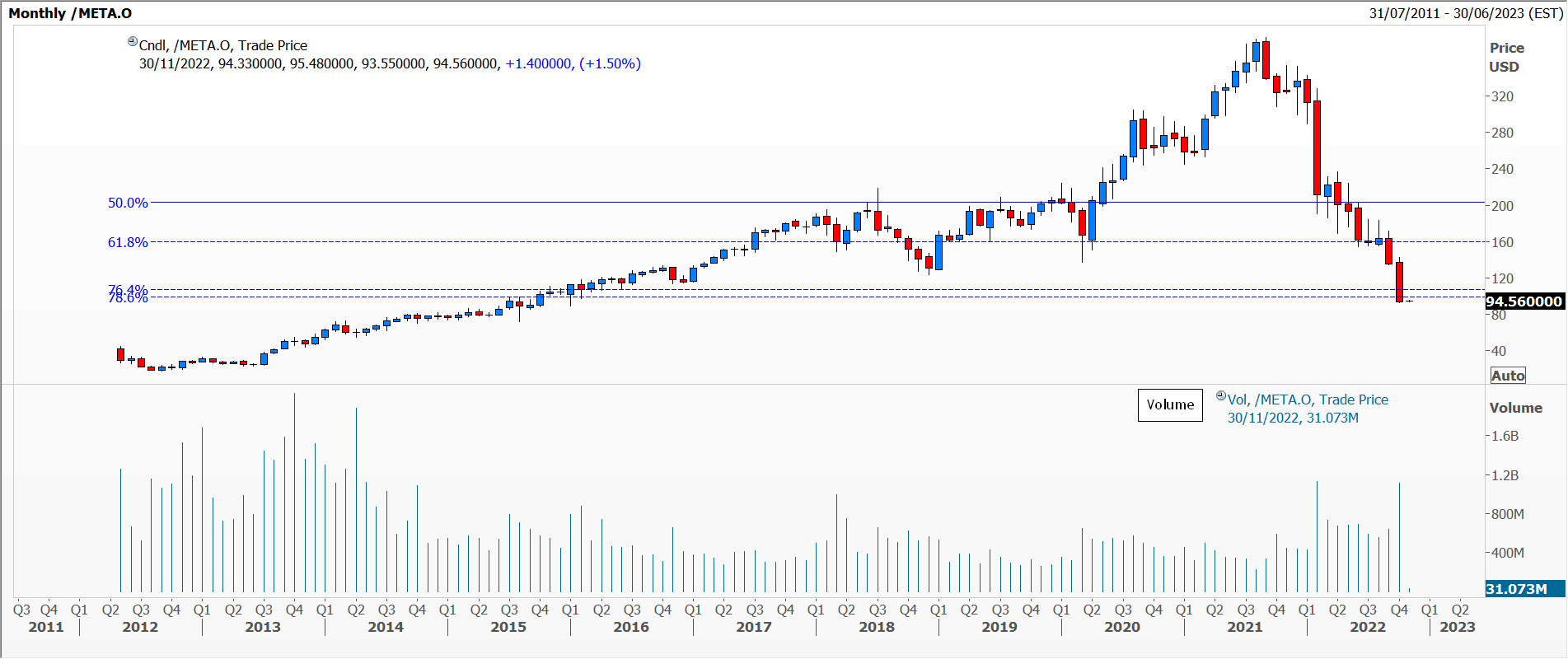This screenshot has width=1568, height=659.
Task: Click the 40 price axis label
Action: (1499, 351)
